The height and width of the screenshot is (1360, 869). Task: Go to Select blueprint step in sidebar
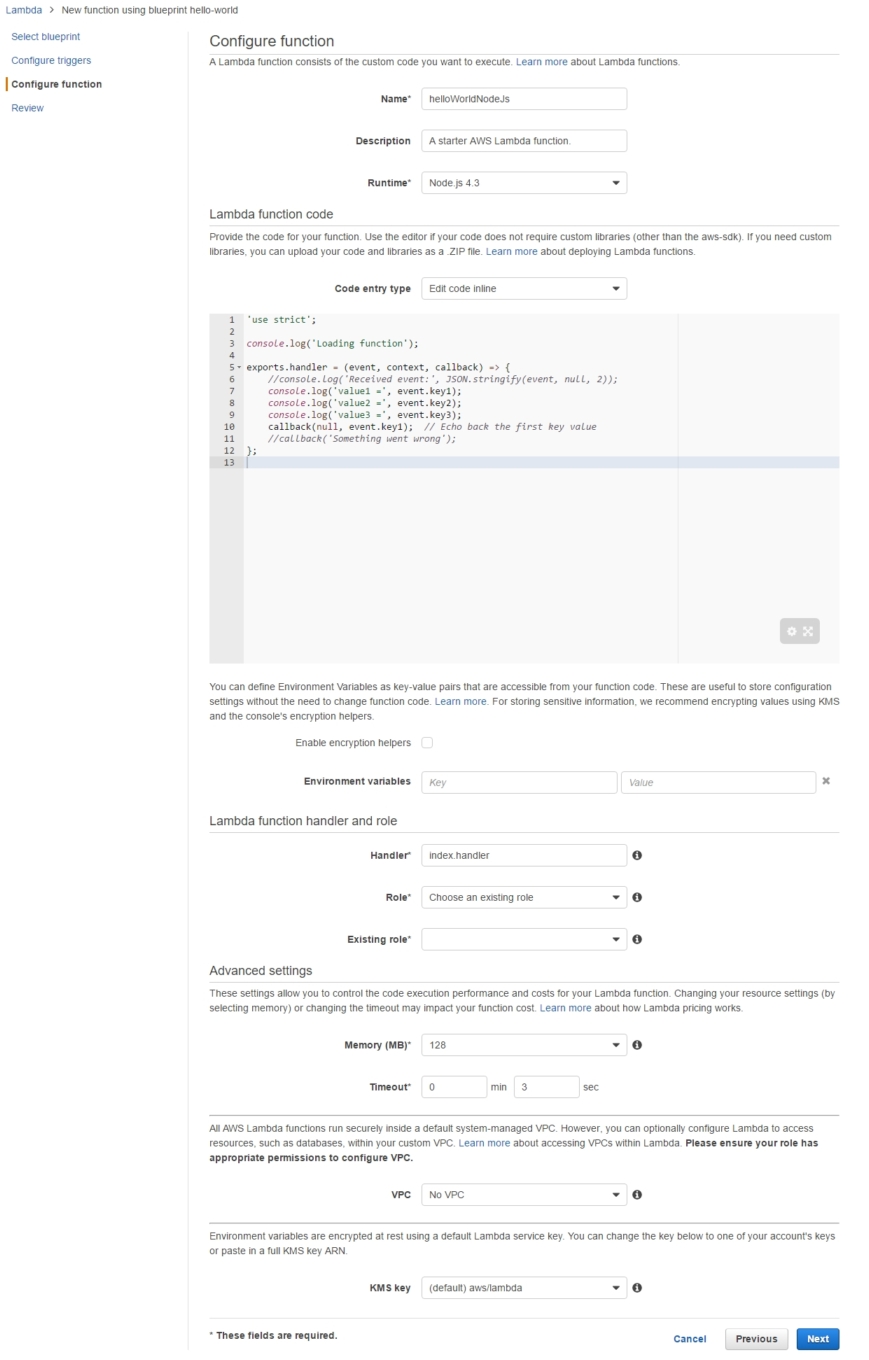(45, 37)
